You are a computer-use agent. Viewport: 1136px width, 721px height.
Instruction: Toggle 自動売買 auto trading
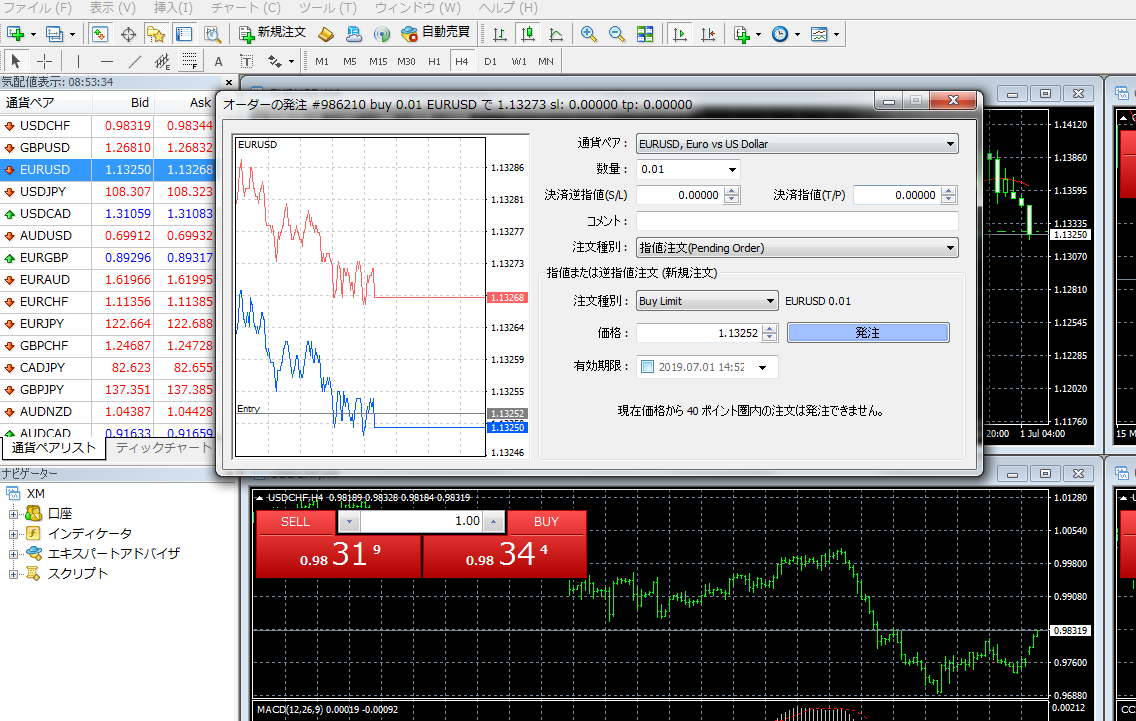pyautogui.click(x=435, y=33)
